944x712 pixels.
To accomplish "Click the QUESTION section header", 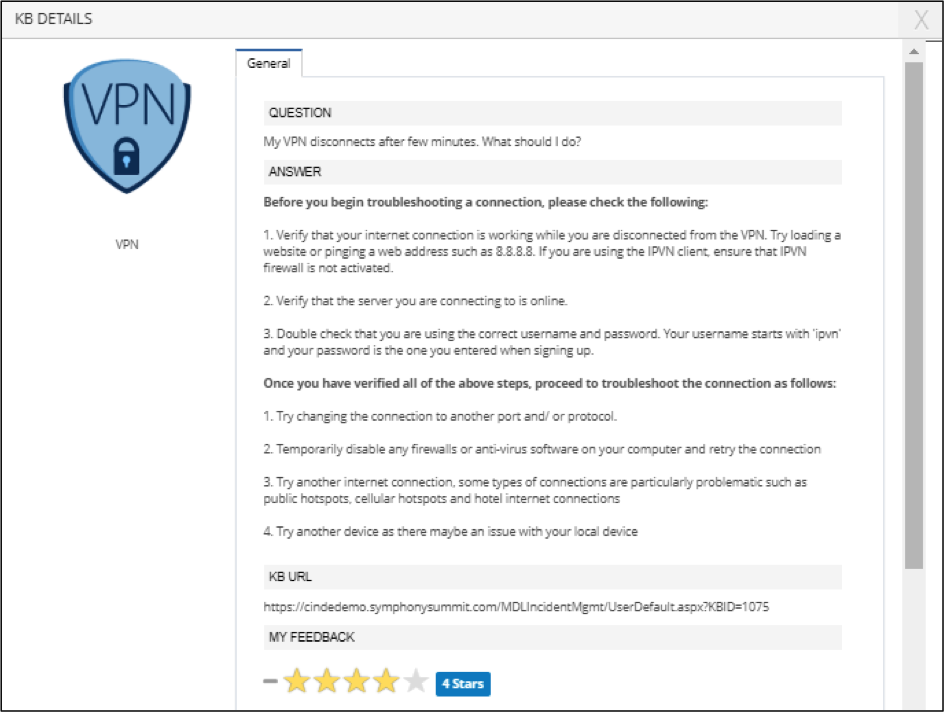I will point(552,113).
